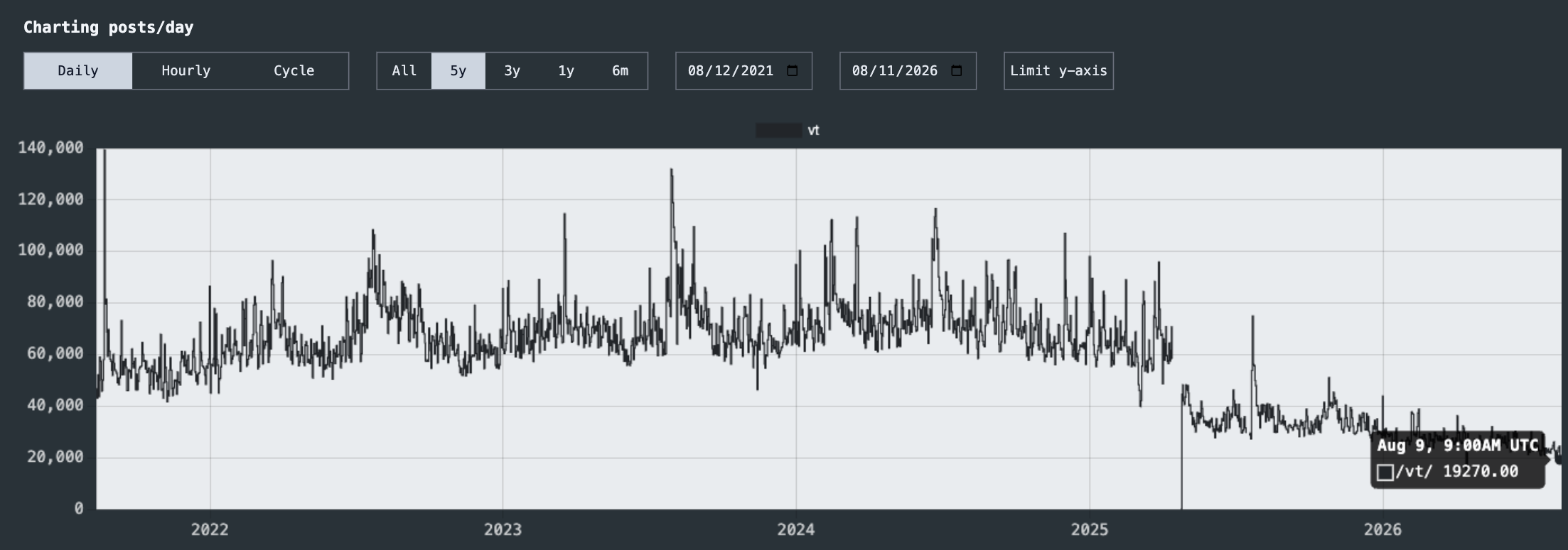The height and width of the screenshot is (550, 1568).
Task: Click the 2026 x-axis label
Action: pyautogui.click(x=1382, y=529)
